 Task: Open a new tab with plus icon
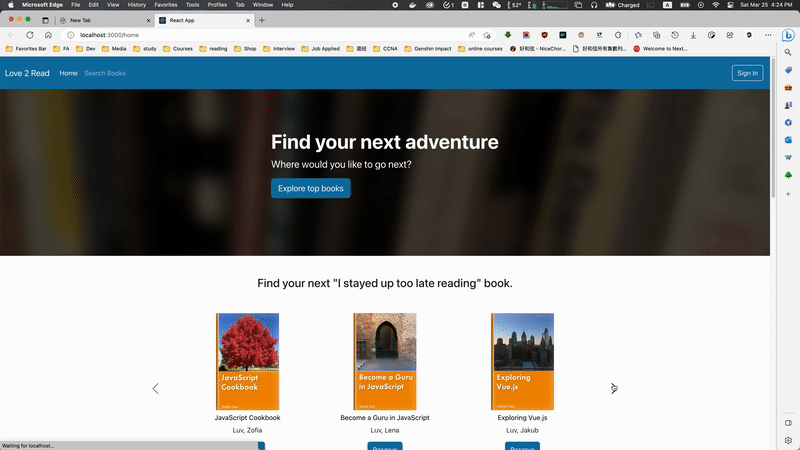click(262, 20)
